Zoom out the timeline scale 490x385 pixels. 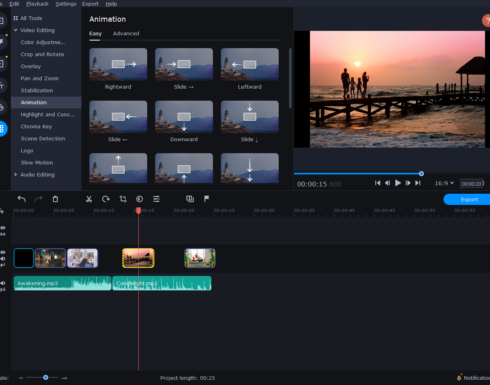[x=21, y=378]
